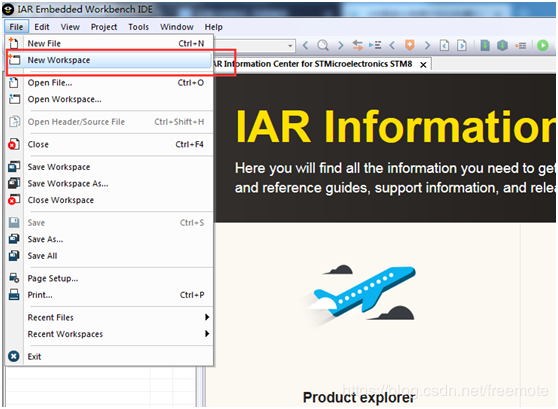Select the Print... menu entry
Screen dimensions: 558x409
(110, 295)
